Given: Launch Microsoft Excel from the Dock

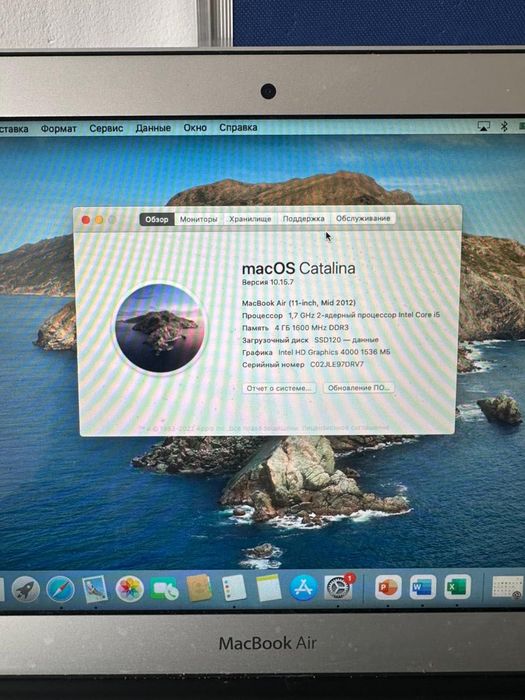Looking at the screenshot, I should (x=457, y=587).
